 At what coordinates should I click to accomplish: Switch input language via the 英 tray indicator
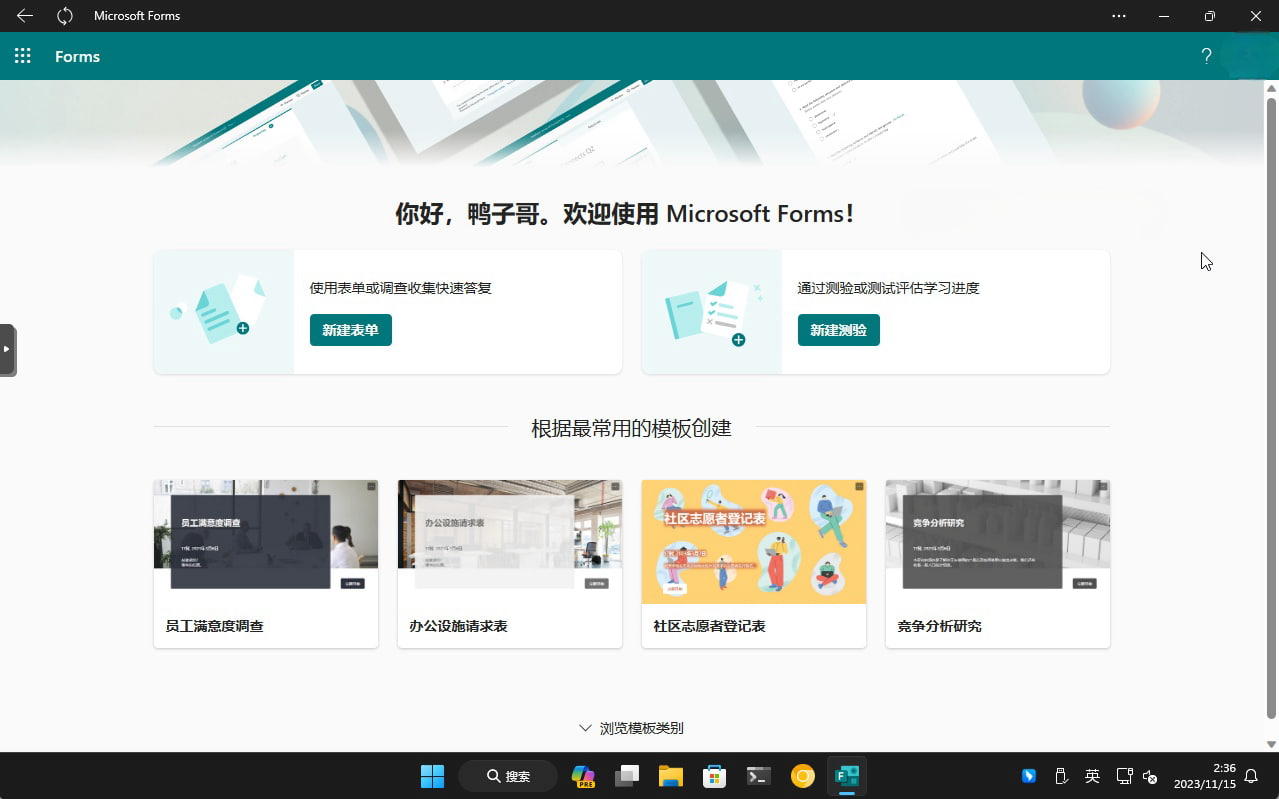[1092, 776]
